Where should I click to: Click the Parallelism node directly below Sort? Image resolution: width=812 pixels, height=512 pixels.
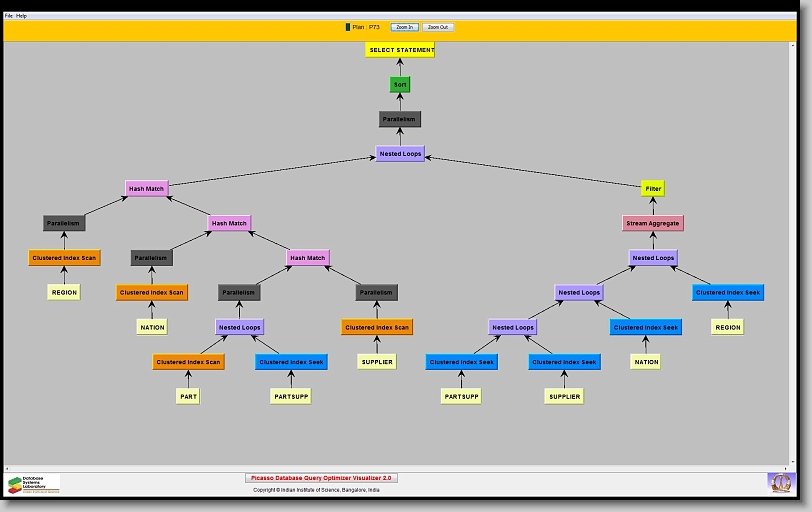click(x=400, y=119)
